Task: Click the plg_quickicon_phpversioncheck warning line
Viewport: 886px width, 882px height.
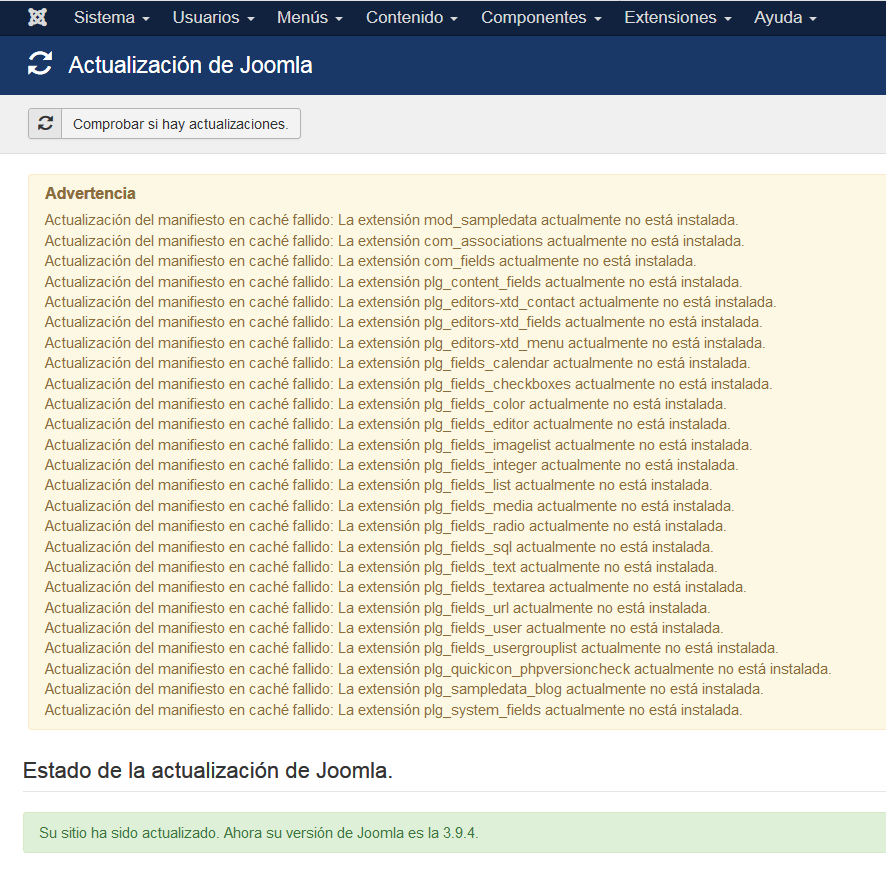Action: pos(438,669)
